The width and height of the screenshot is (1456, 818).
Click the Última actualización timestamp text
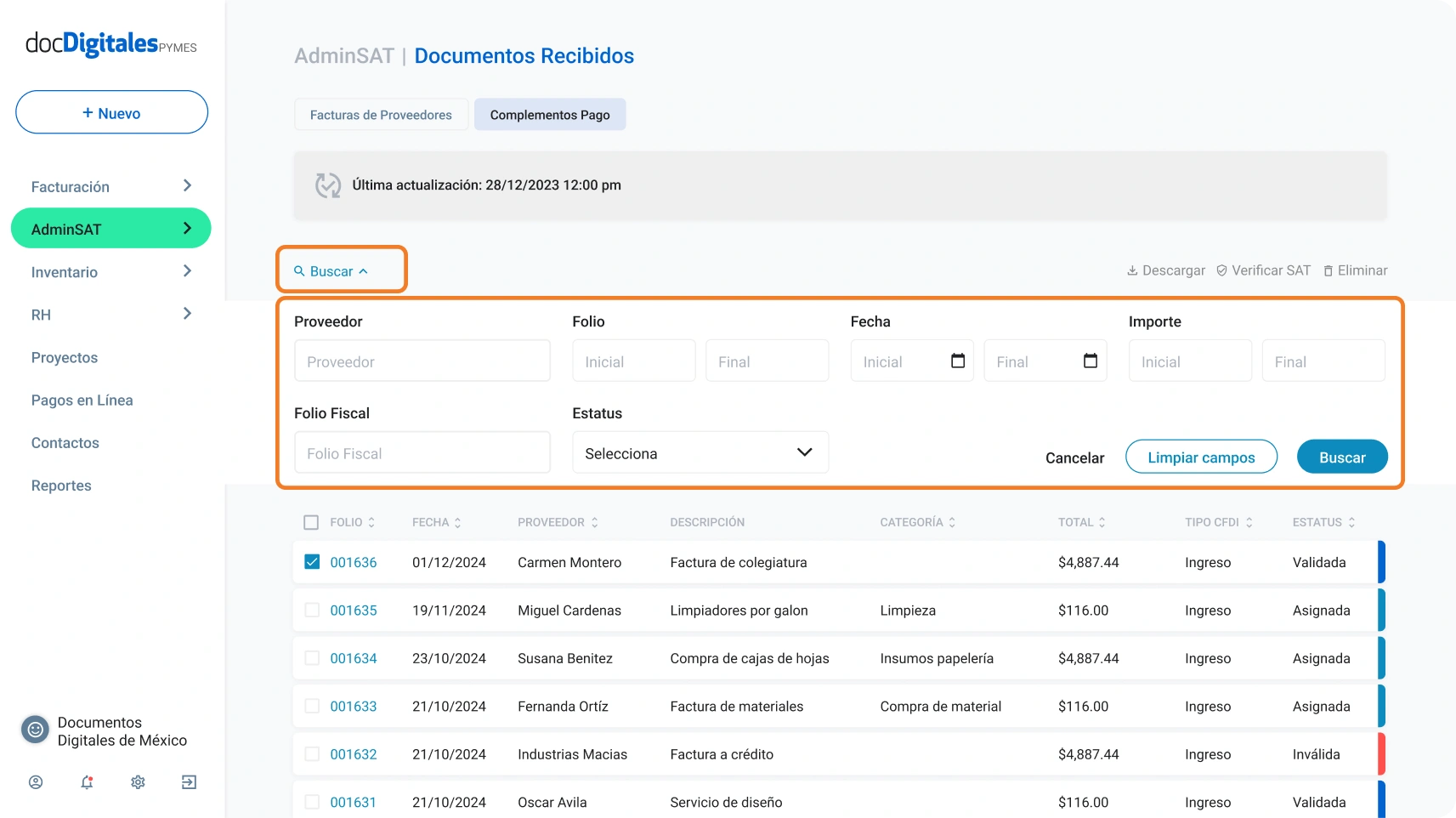coord(487,185)
